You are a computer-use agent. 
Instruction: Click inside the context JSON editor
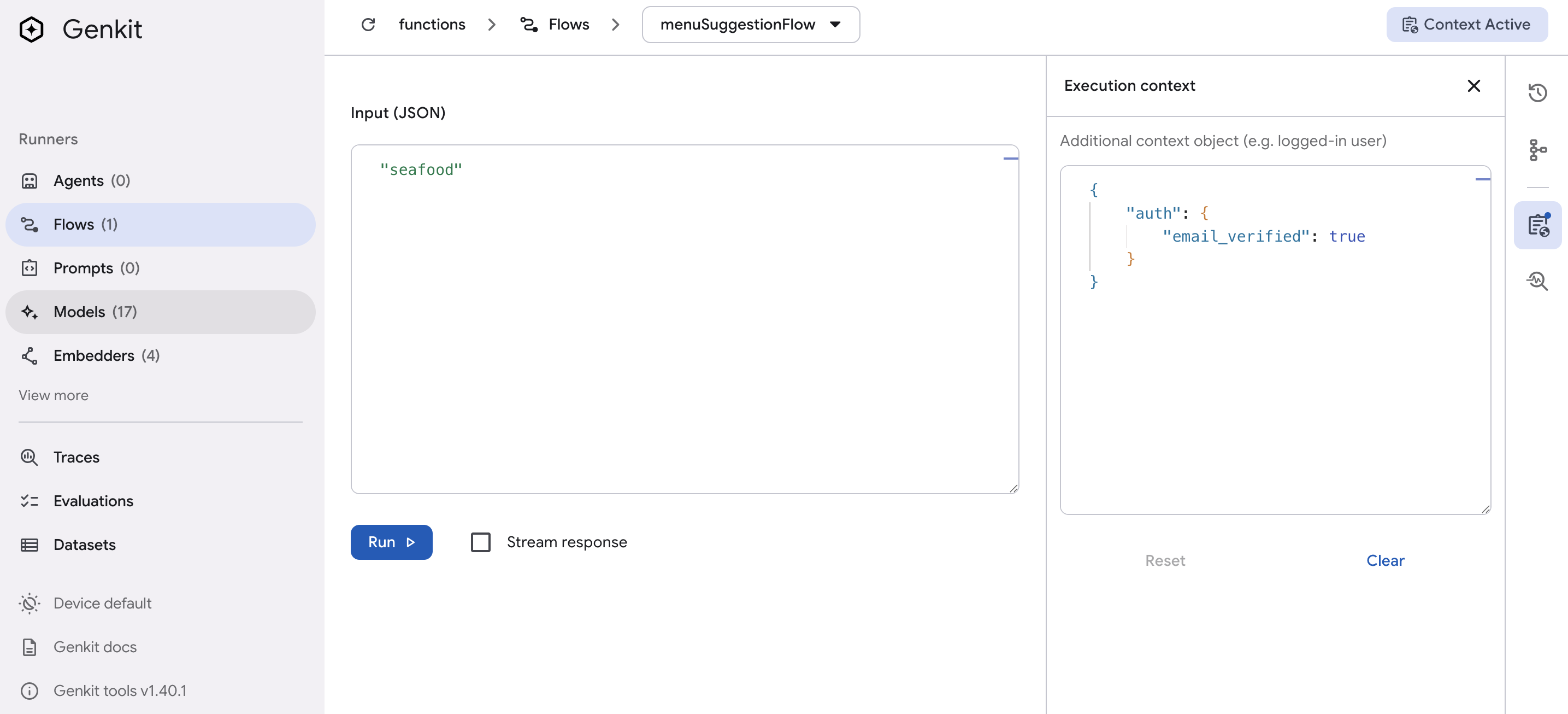point(1275,340)
